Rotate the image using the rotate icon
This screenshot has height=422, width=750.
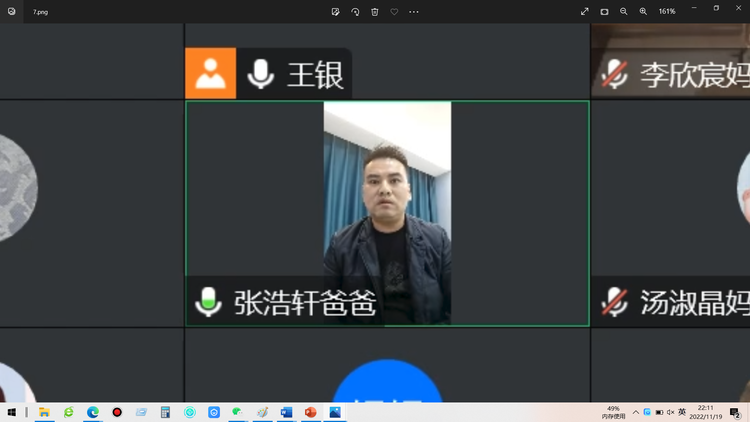355,11
